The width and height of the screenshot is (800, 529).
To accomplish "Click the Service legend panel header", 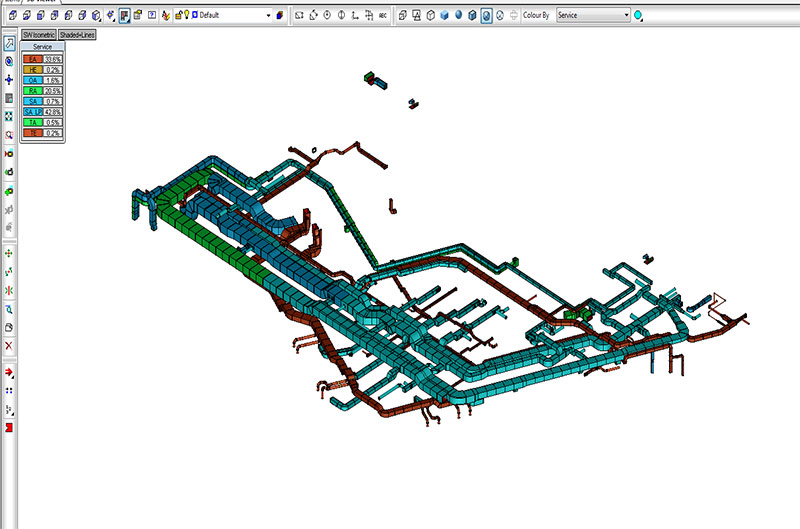I will [42, 48].
